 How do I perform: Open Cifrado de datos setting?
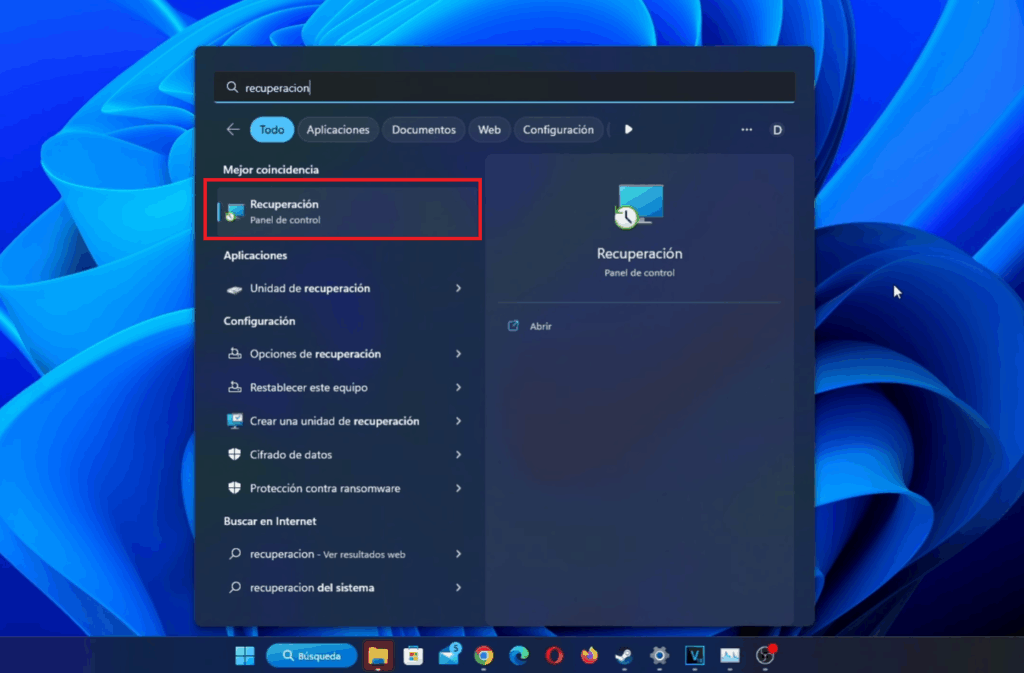click(344, 454)
